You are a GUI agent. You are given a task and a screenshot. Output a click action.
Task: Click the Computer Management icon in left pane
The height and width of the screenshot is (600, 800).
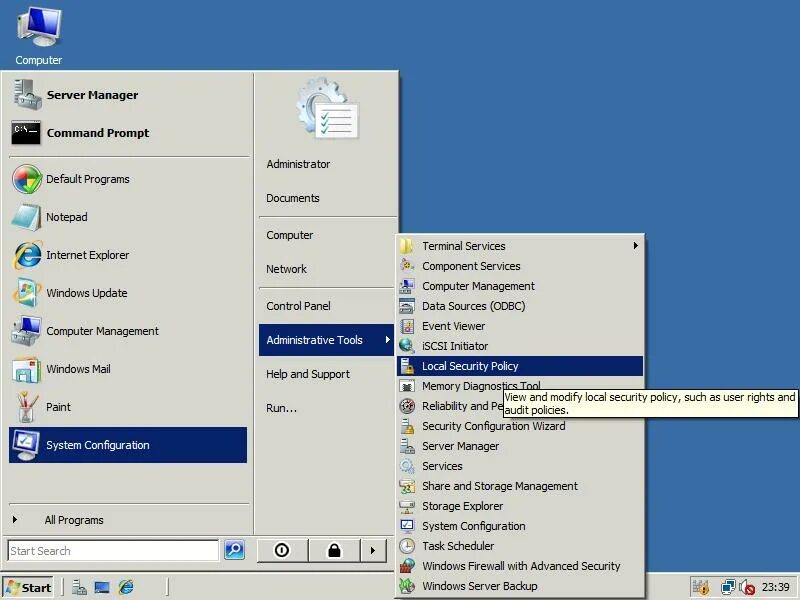point(27,331)
